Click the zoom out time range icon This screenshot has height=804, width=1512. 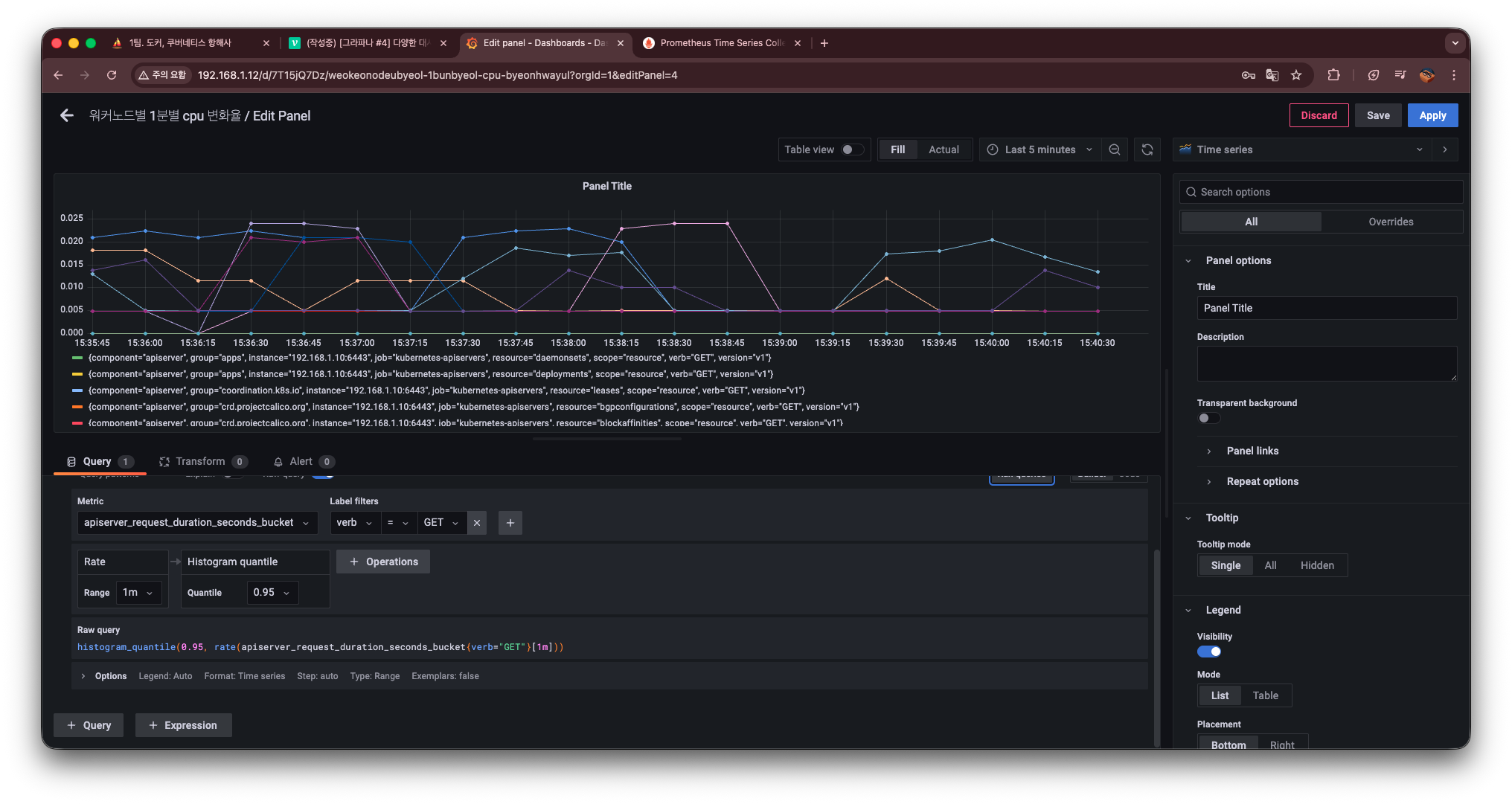tap(1115, 149)
